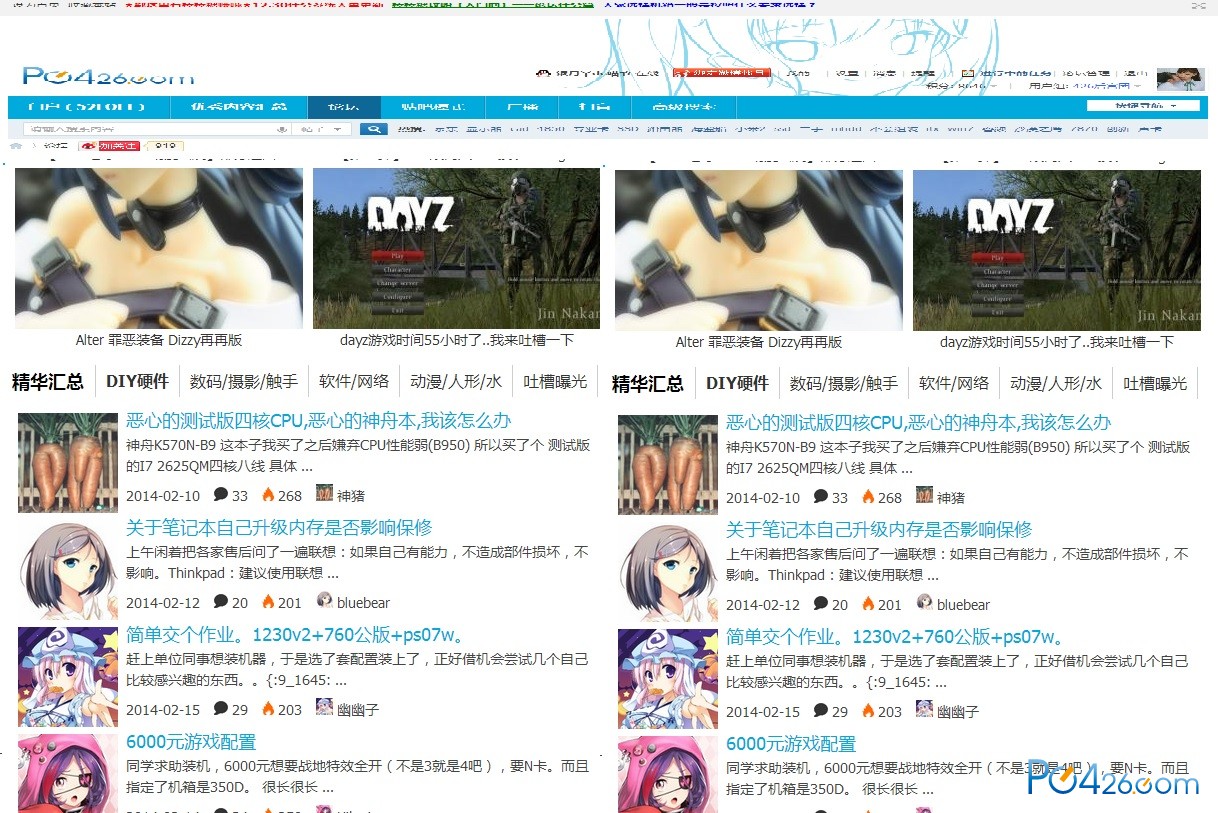Image resolution: width=1218 pixels, height=813 pixels.
Task: Select the DIY硬件 tab in the right column
Action: [737, 383]
